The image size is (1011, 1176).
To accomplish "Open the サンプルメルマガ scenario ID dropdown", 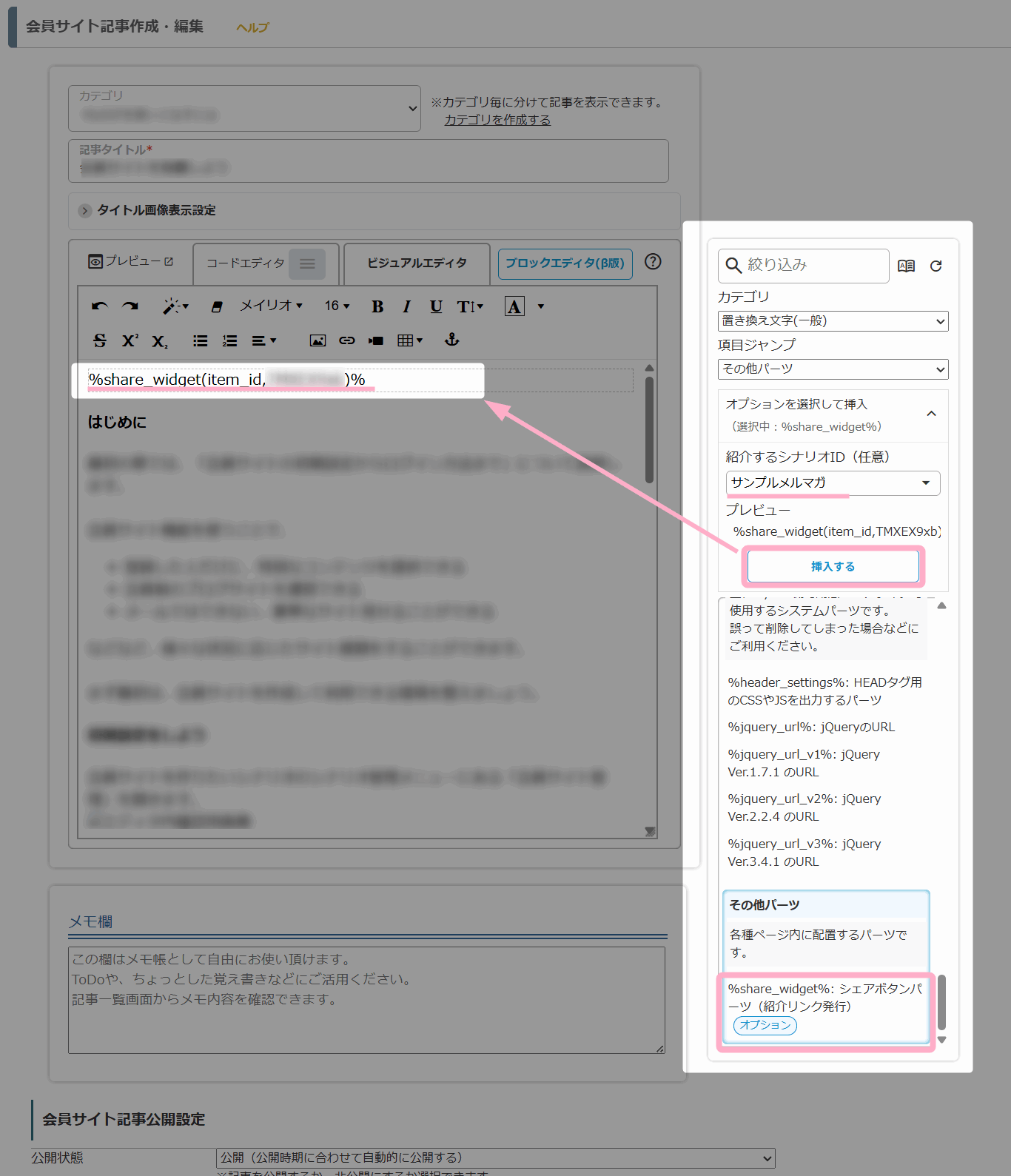I will [x=833, y=483].
